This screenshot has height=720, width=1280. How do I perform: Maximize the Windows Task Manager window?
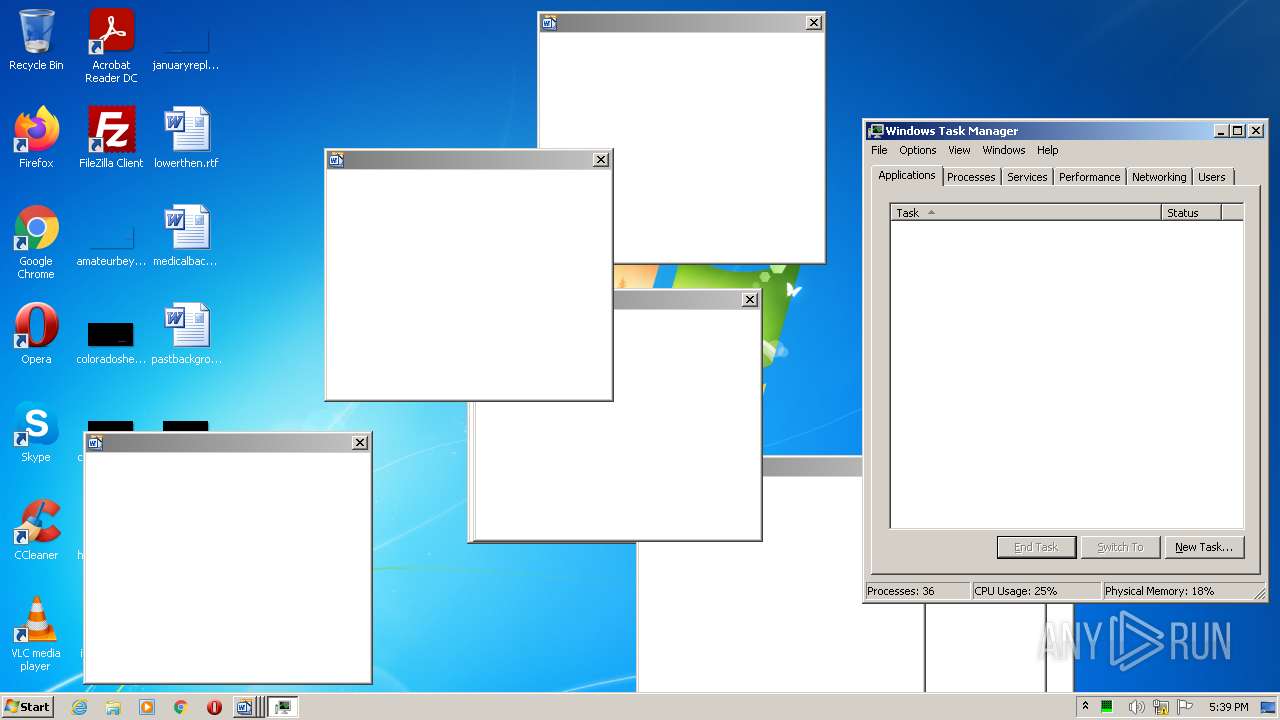[x=1238, y=130]
